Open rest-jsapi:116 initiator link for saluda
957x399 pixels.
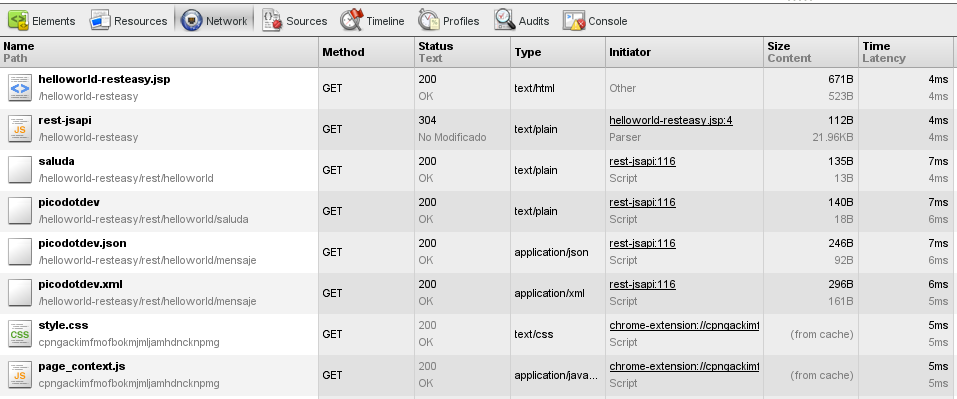click(642, 161)
